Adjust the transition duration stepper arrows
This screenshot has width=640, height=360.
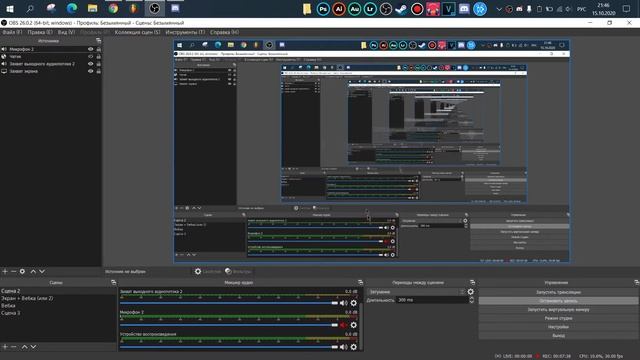click(471, 300)
